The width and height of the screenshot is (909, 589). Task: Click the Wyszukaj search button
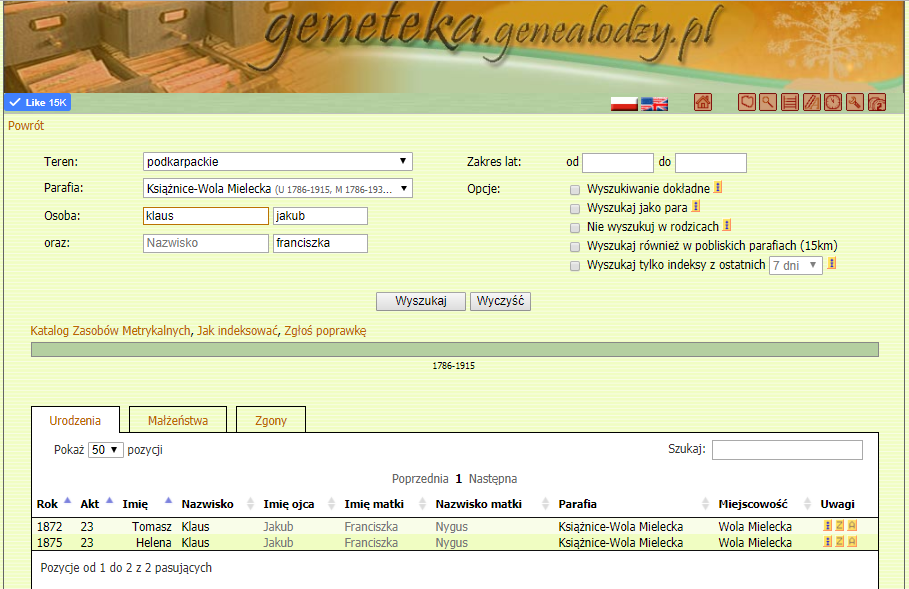click(420, 301)
